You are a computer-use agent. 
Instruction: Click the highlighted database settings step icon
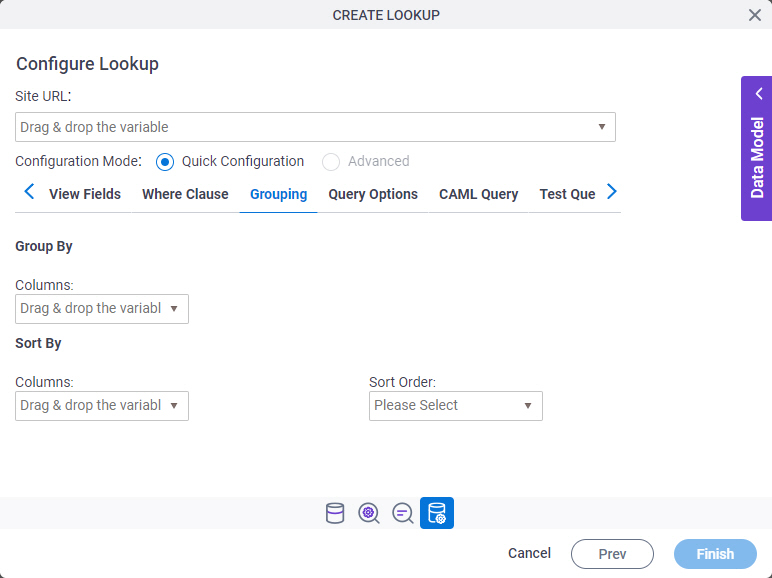tap(437, 513)
